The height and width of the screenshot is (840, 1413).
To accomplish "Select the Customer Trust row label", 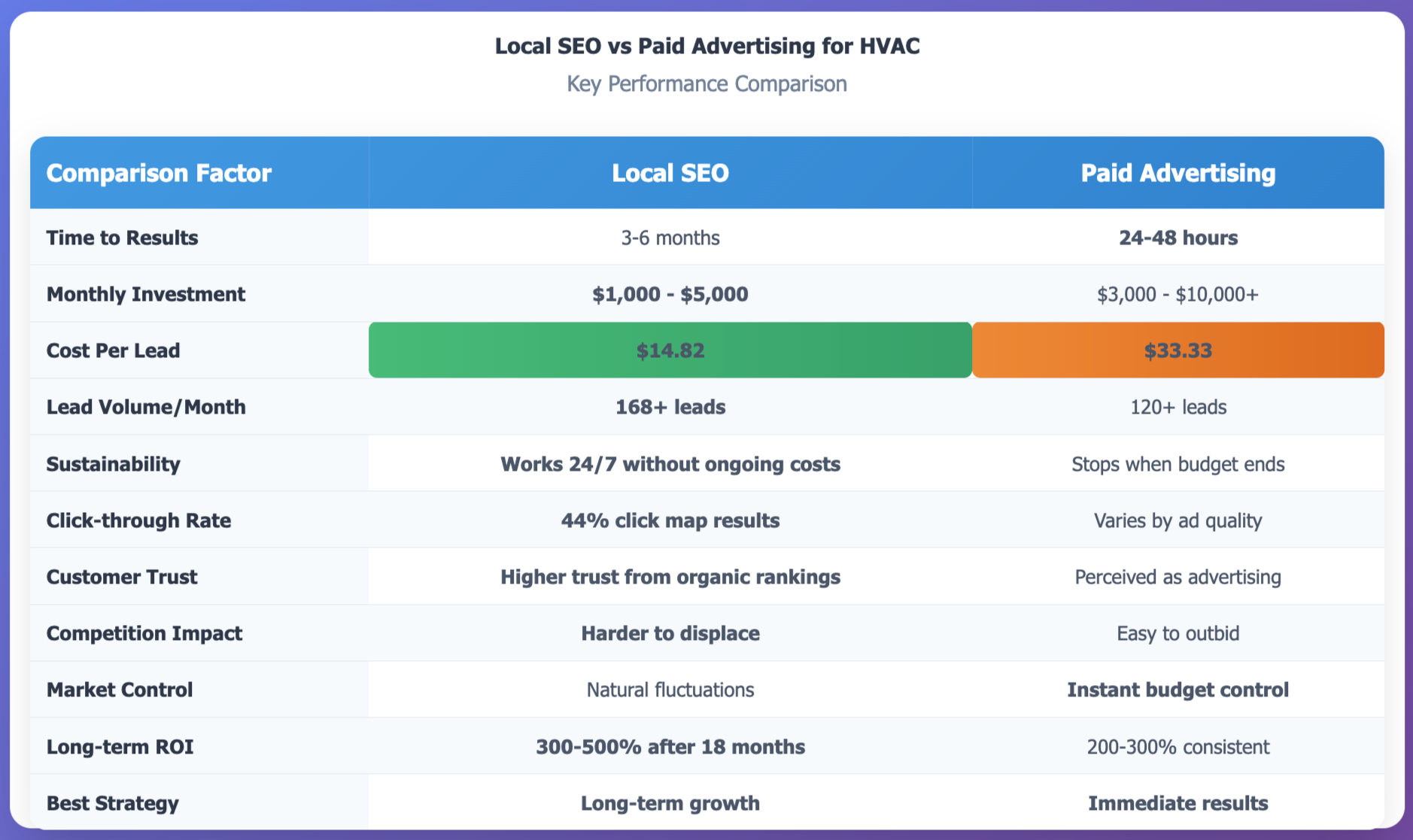I will [x=122, y=577].
